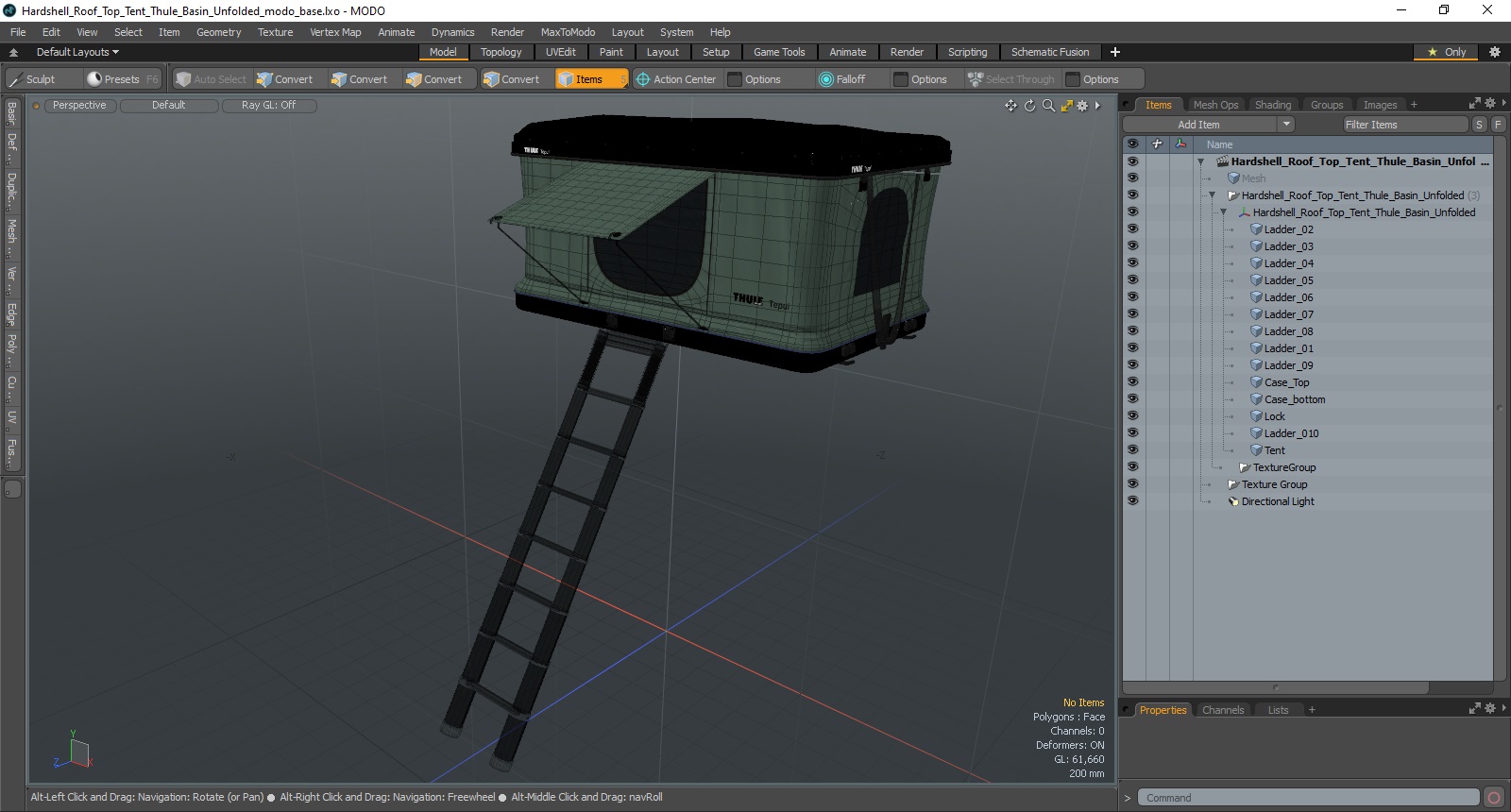Viewport: 1511px width, 812px height.
Task: Open the Items panel gear options
Action: [1490, 103]
